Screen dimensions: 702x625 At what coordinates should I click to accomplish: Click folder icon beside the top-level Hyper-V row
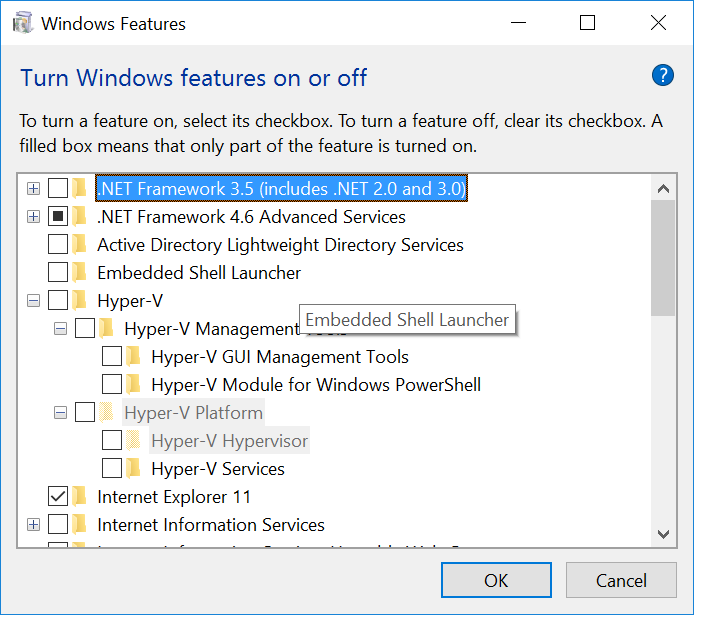coord(80,300)
